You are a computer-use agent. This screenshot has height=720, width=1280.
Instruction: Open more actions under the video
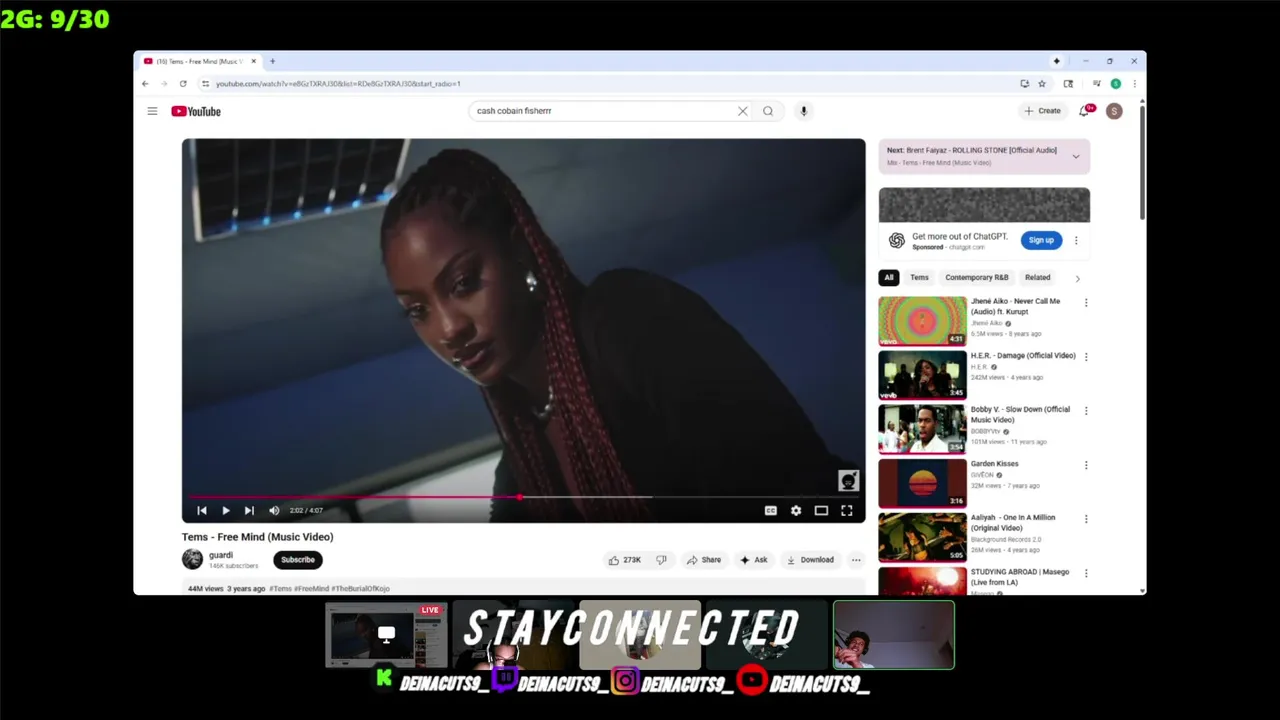(x=856, y=560)
